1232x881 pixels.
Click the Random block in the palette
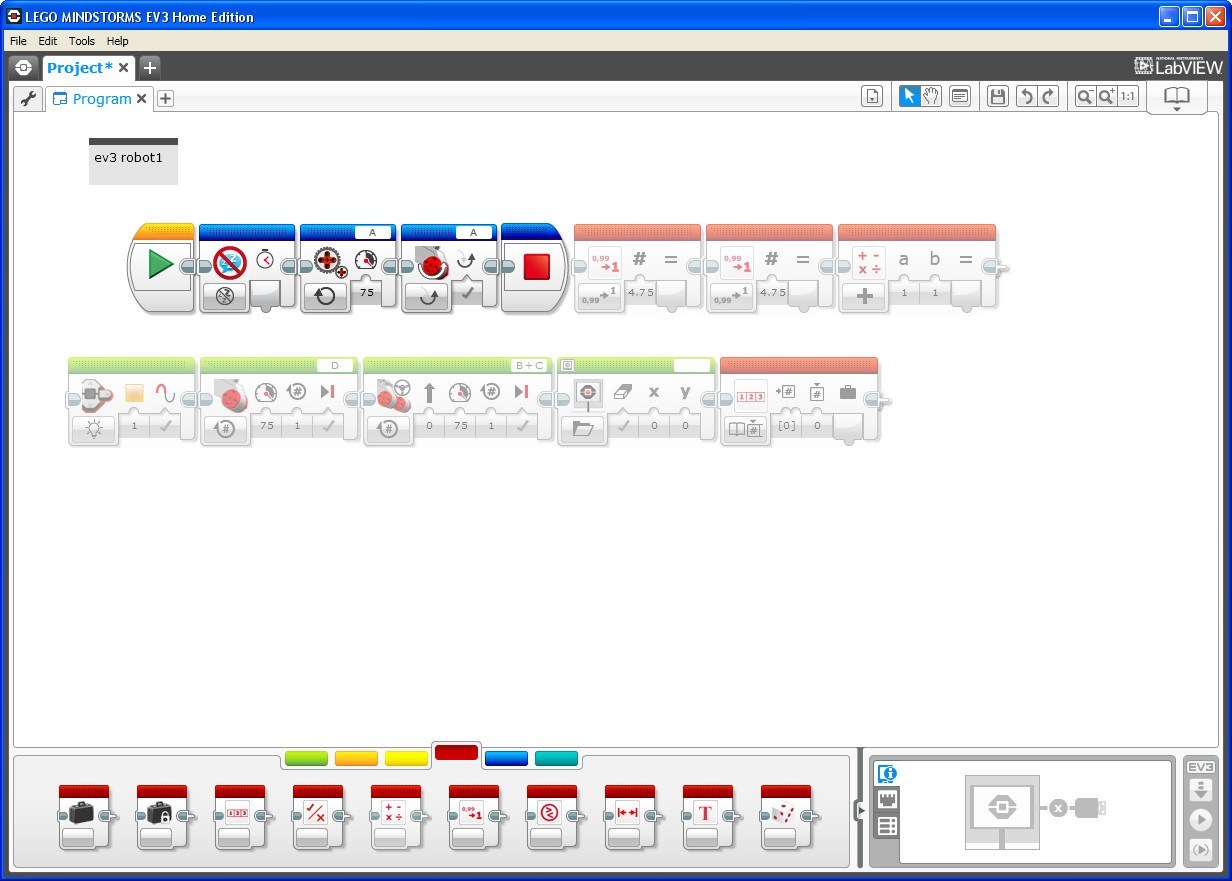point(786,814)
